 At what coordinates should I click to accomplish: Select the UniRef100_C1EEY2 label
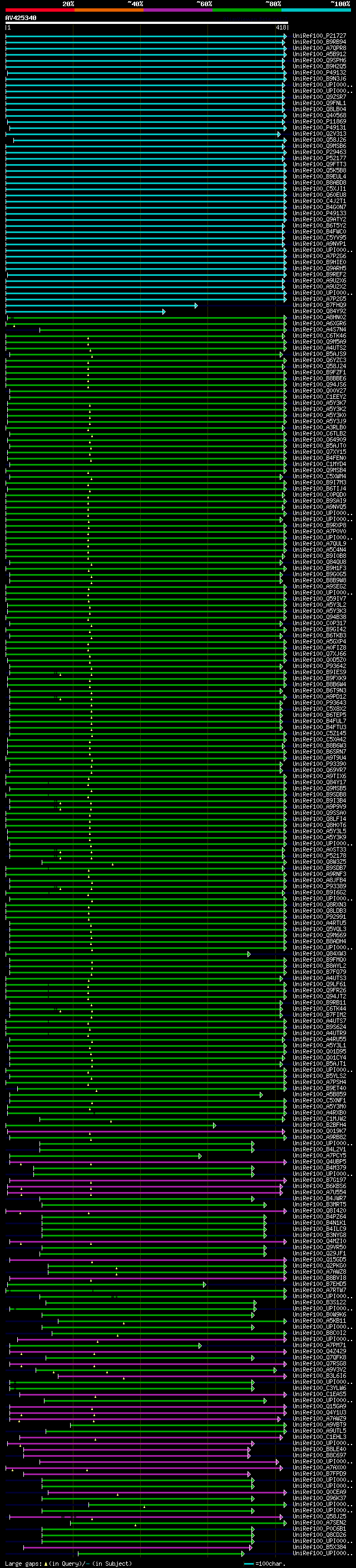click(319, 396)
